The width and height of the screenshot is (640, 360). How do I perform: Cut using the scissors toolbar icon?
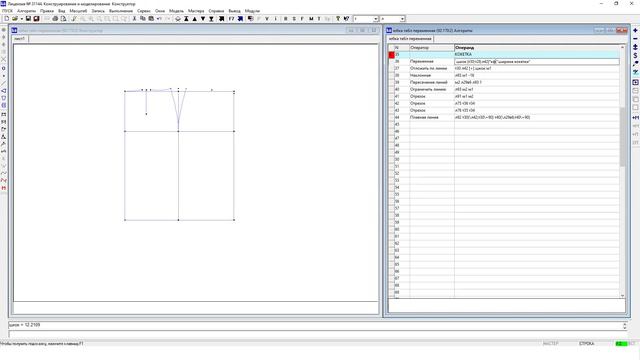(x=134, y=19)
